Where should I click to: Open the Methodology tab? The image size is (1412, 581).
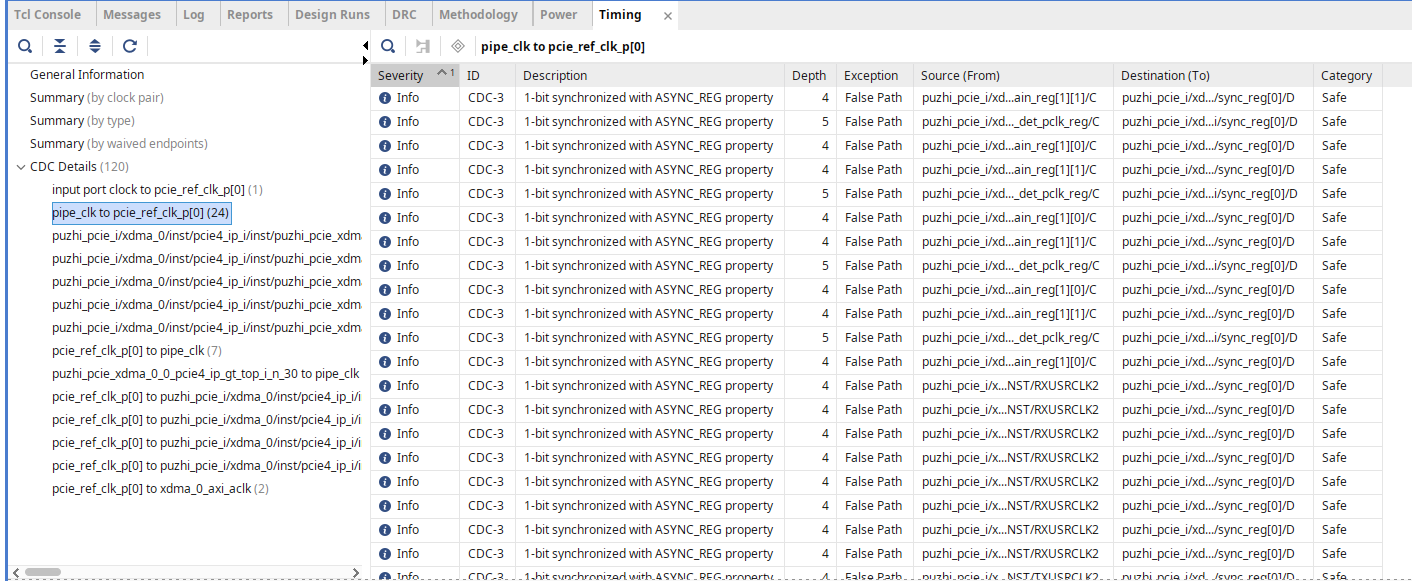(x=478, y=14)
